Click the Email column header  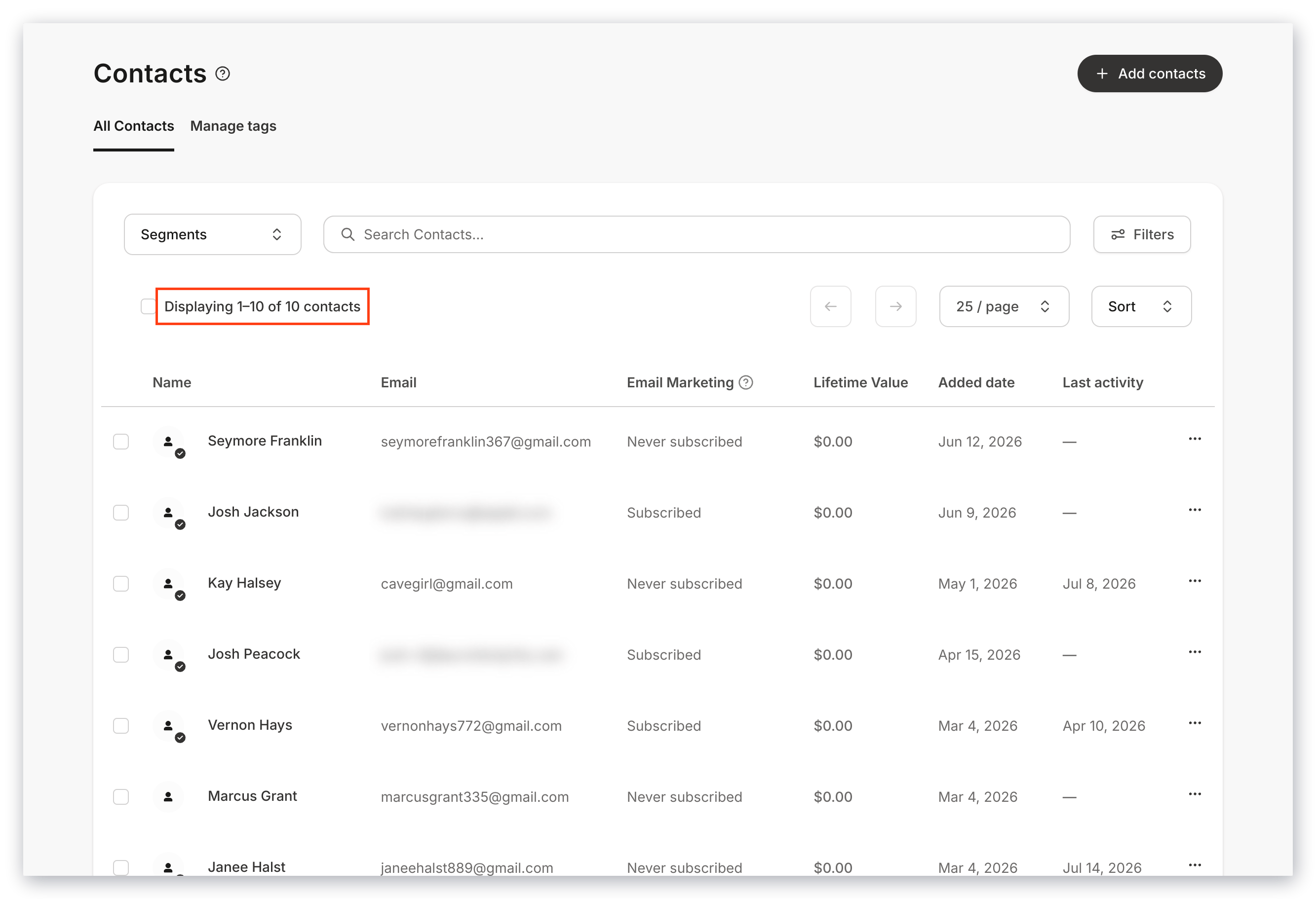pyautogui.click(x=399, y=383)
